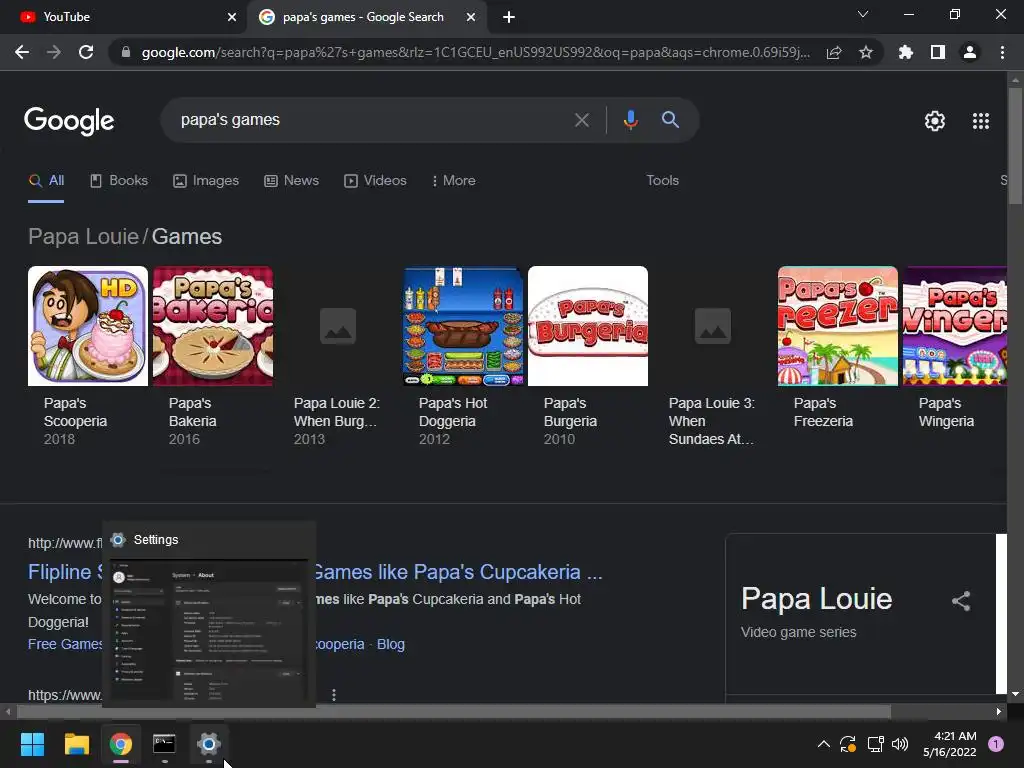The width and height of the screenshot is (1024, 768).
Task: Click the Settings gear in the taskbar
Action: pyautogui.click(x=209, y=744)
